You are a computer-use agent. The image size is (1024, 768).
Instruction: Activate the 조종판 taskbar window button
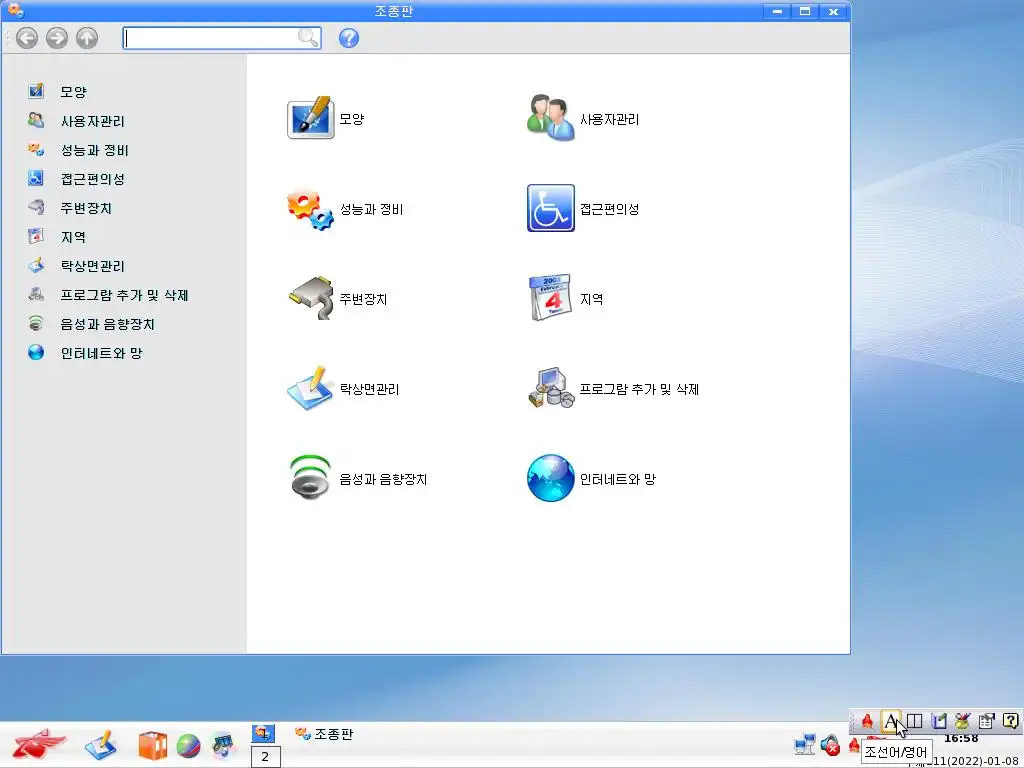(324, 734)
